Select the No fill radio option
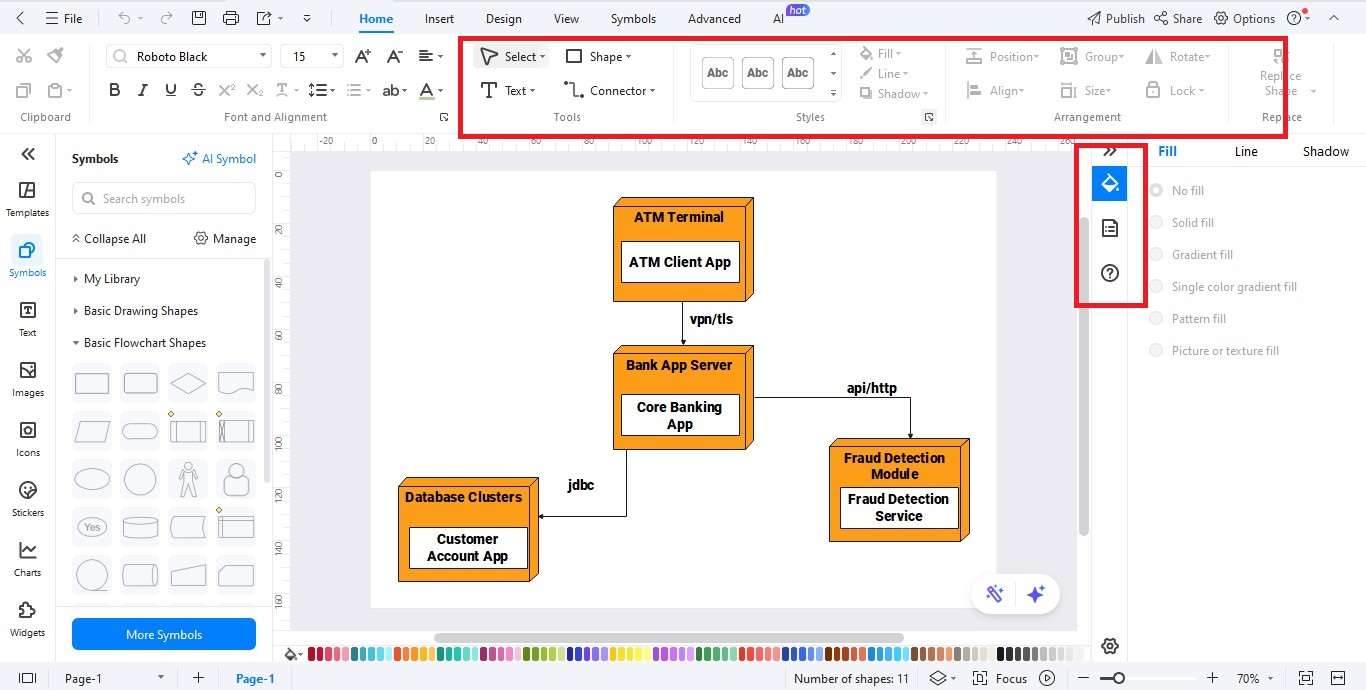1366x690 pixels. coord(1156,190)
